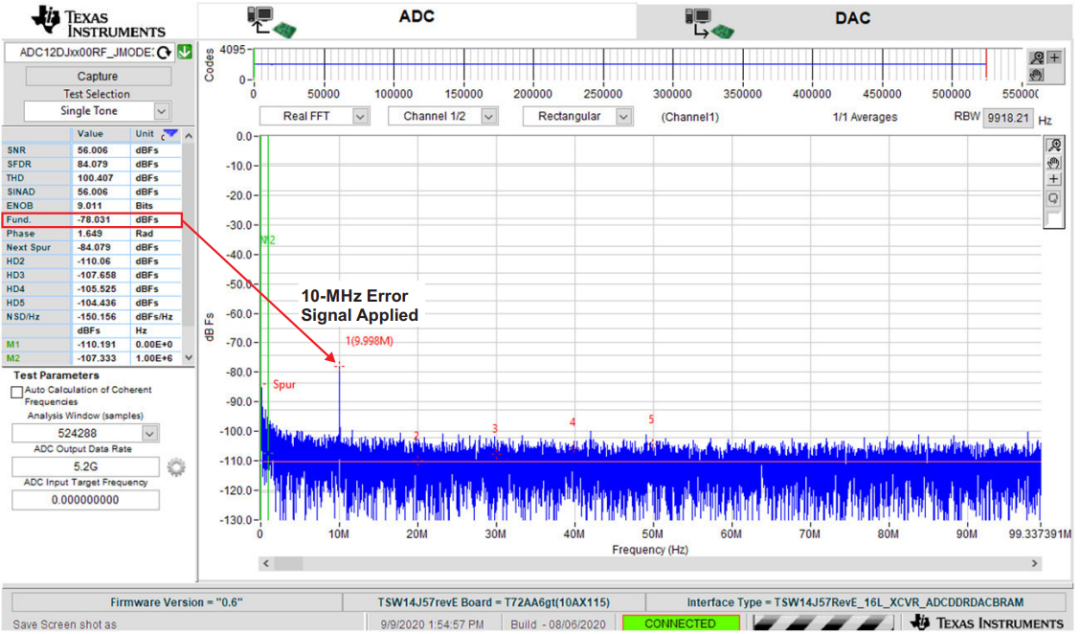
Task: Click the Capture button
Action: pyautogui.click(x=98, y=76)
